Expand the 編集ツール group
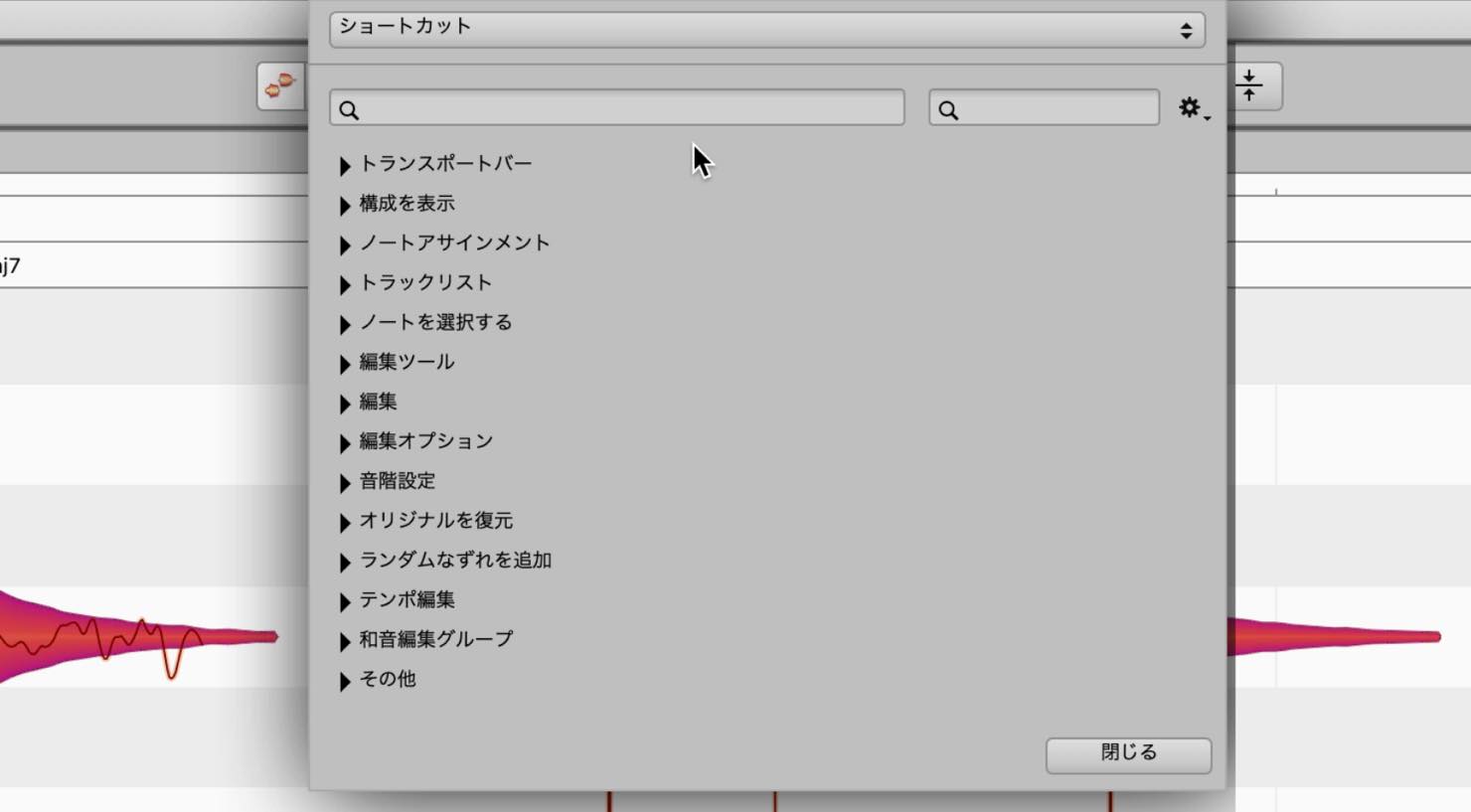 click(345, 364)
